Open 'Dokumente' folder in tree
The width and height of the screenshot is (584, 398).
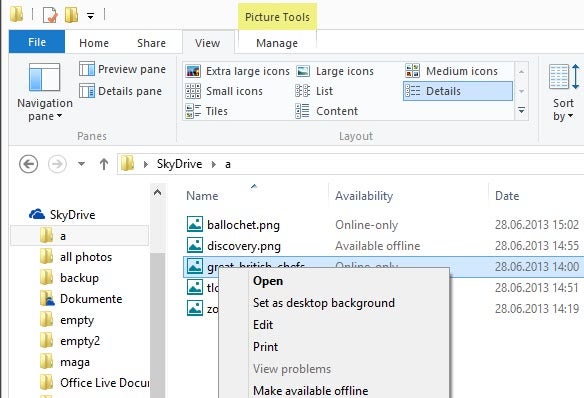click(x=91, y=299)
